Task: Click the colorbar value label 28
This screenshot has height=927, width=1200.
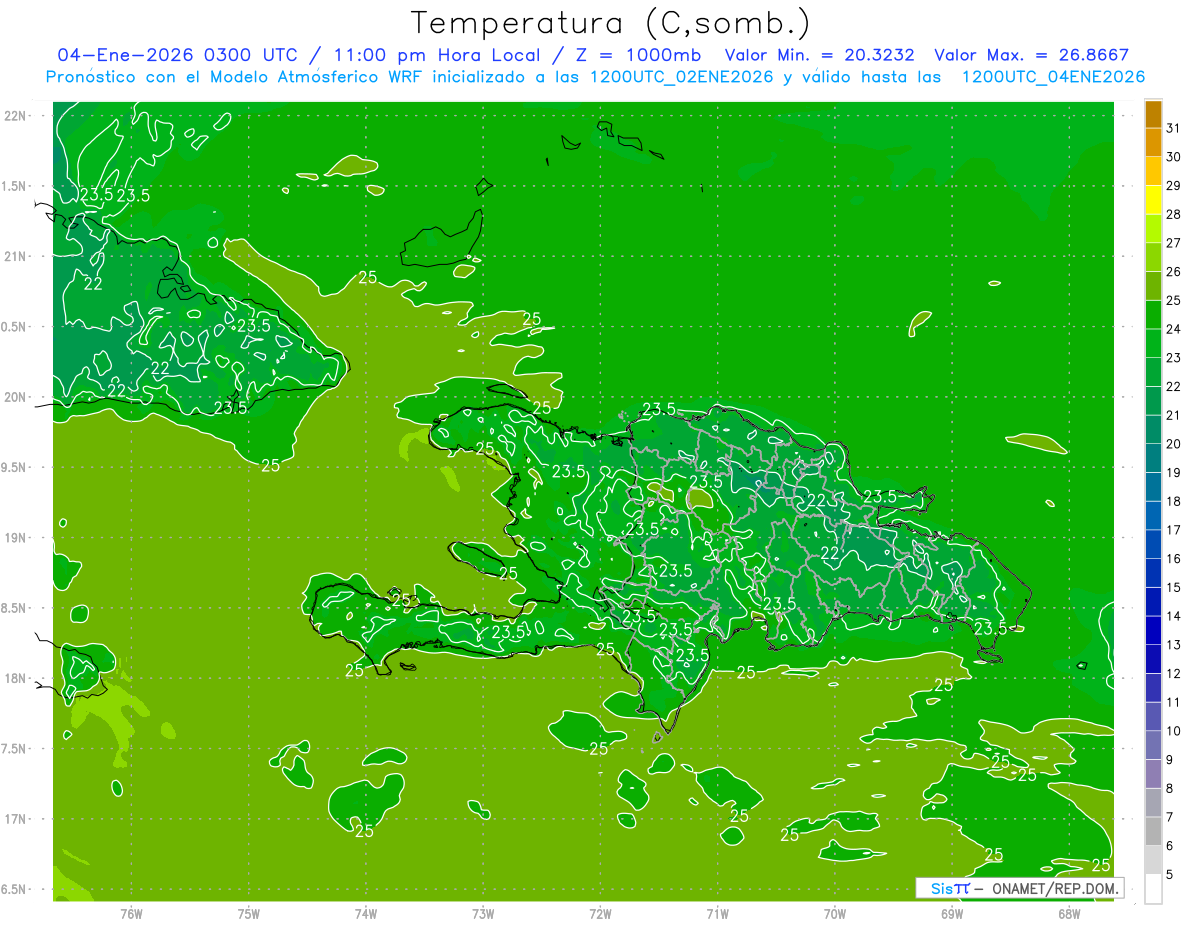Action: [x=1174, y=214]
